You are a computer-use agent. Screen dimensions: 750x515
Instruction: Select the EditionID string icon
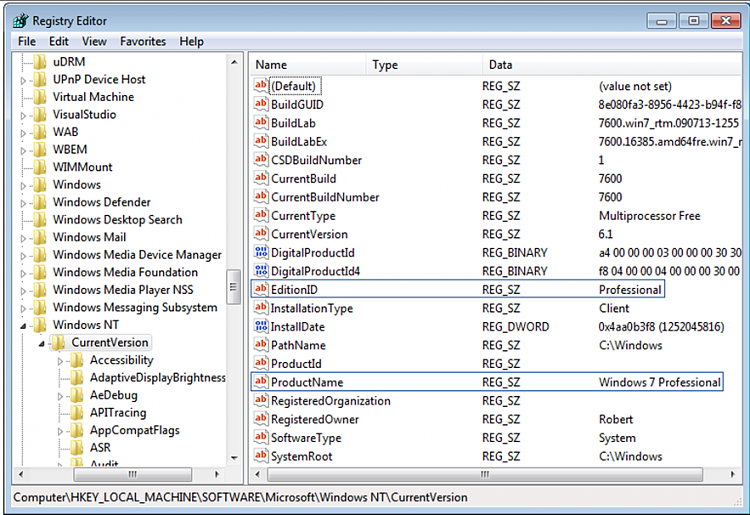coord(261,289)
